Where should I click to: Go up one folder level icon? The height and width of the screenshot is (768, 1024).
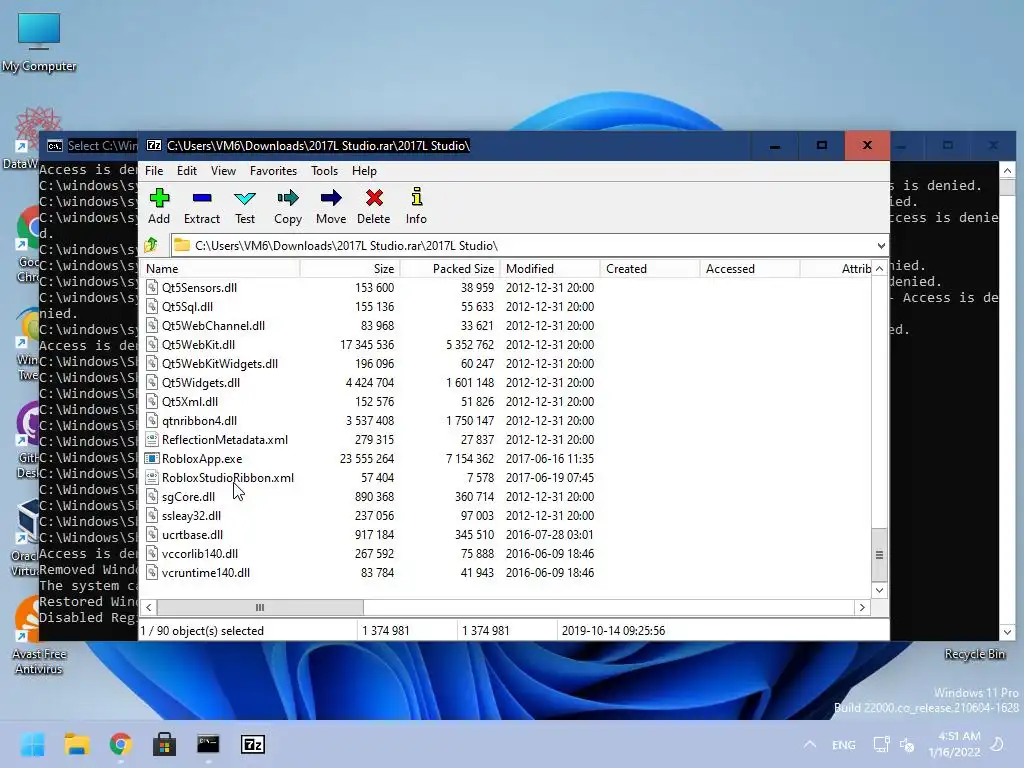pyautogui.click(x=152, y=246)
